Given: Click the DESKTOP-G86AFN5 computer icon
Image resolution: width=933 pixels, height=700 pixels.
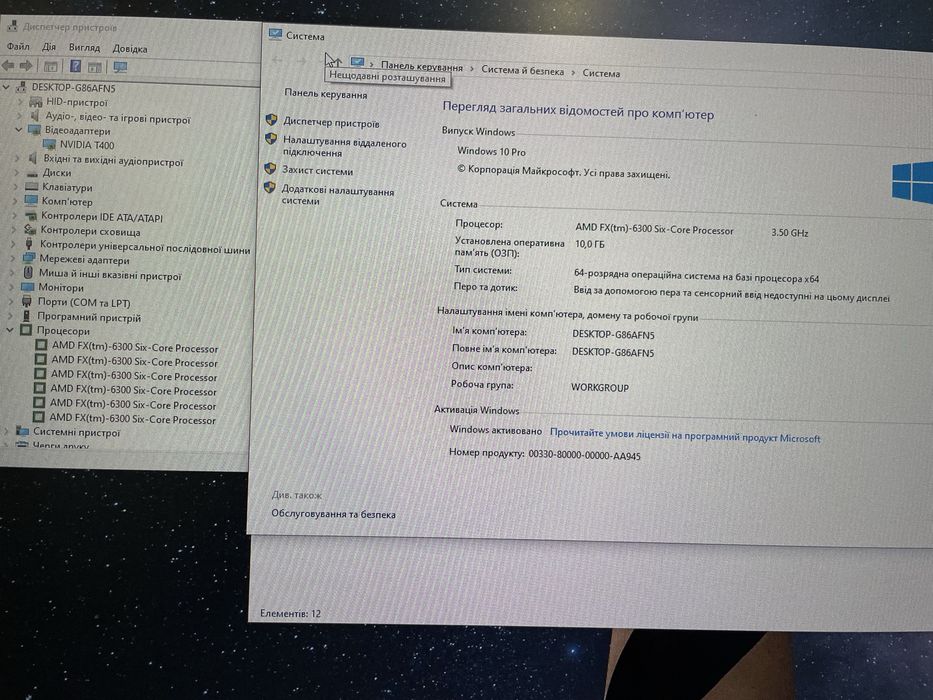Looking at the screenshot, I should tap(21, 88).
